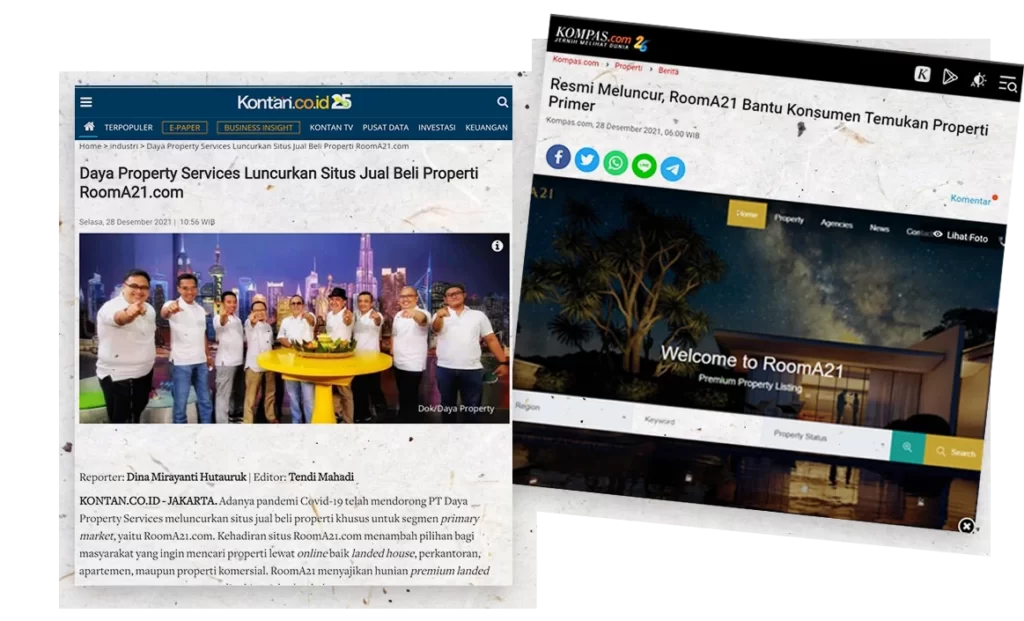The height and width of the screenshot is (621, 1024).
Task: Click the Kompas K account icon
Action: [x=922, y=74]
